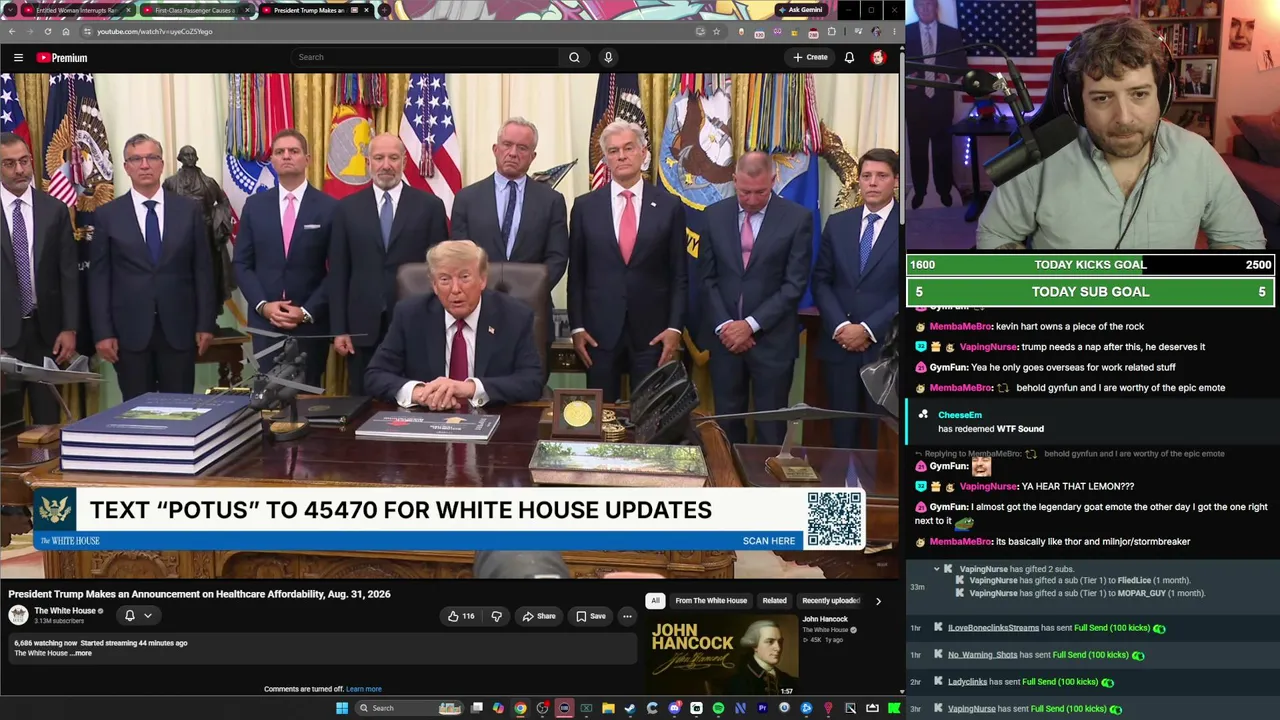1280x720 pixels.
Task: Start voice search with the microphone
Action: pyautogui.click(x=608, y=57)
